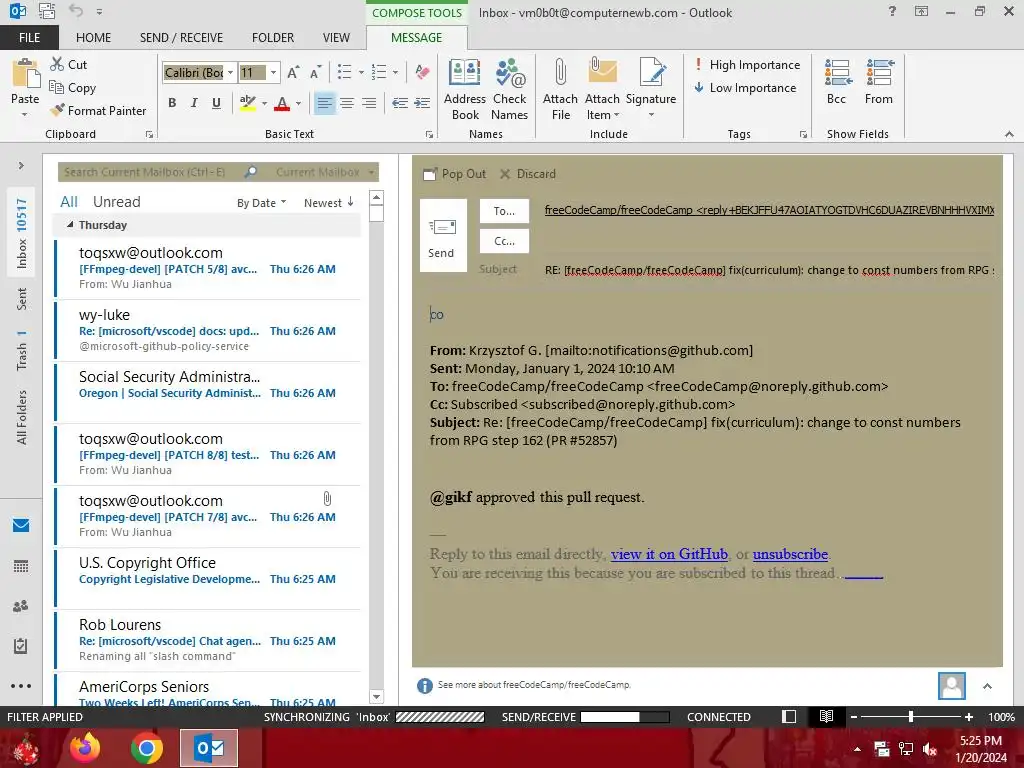Click the Send envelope button

[x=443, y=235]
